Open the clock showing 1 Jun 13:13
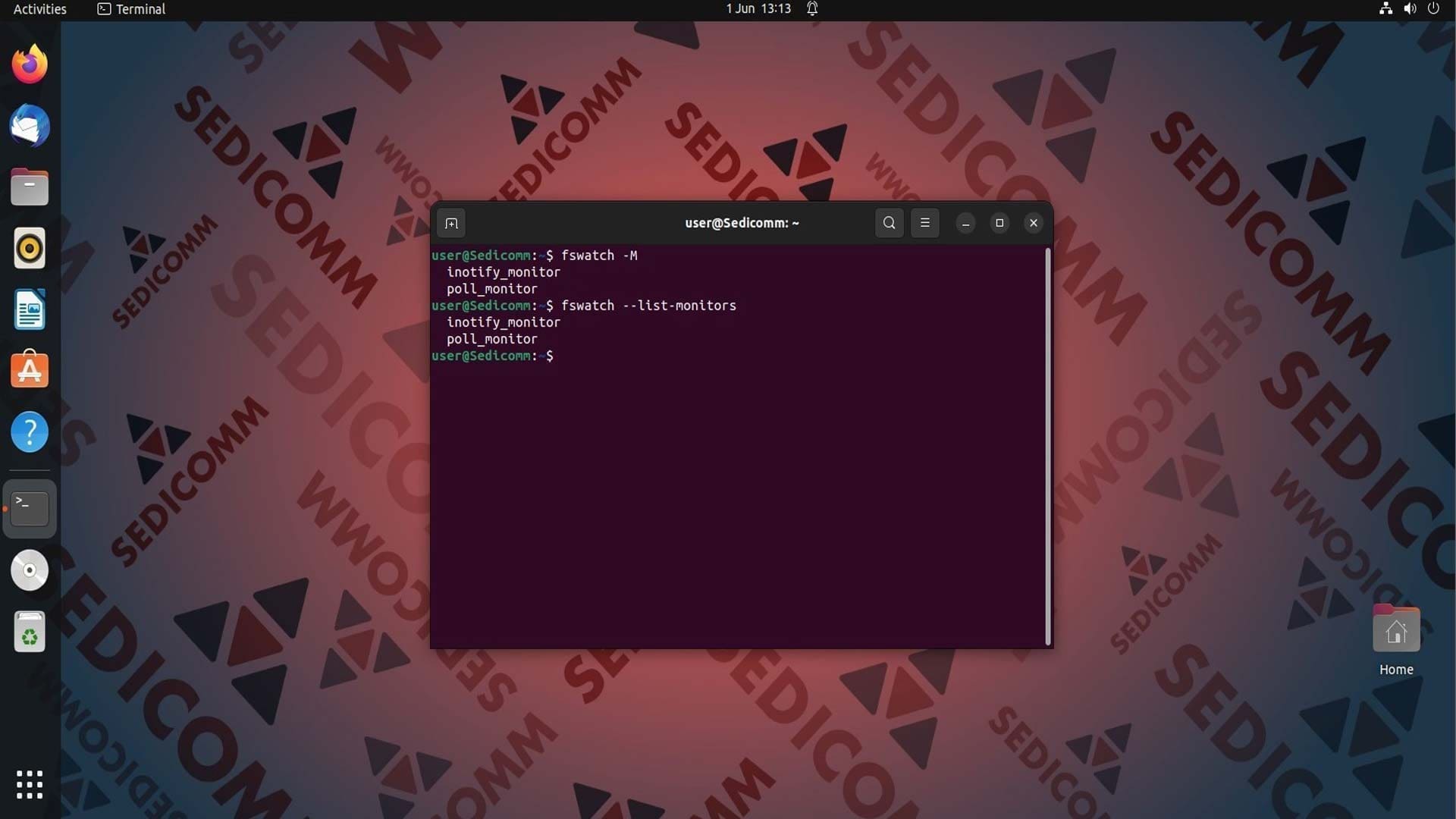1456x819 pixels. [758, 9]
